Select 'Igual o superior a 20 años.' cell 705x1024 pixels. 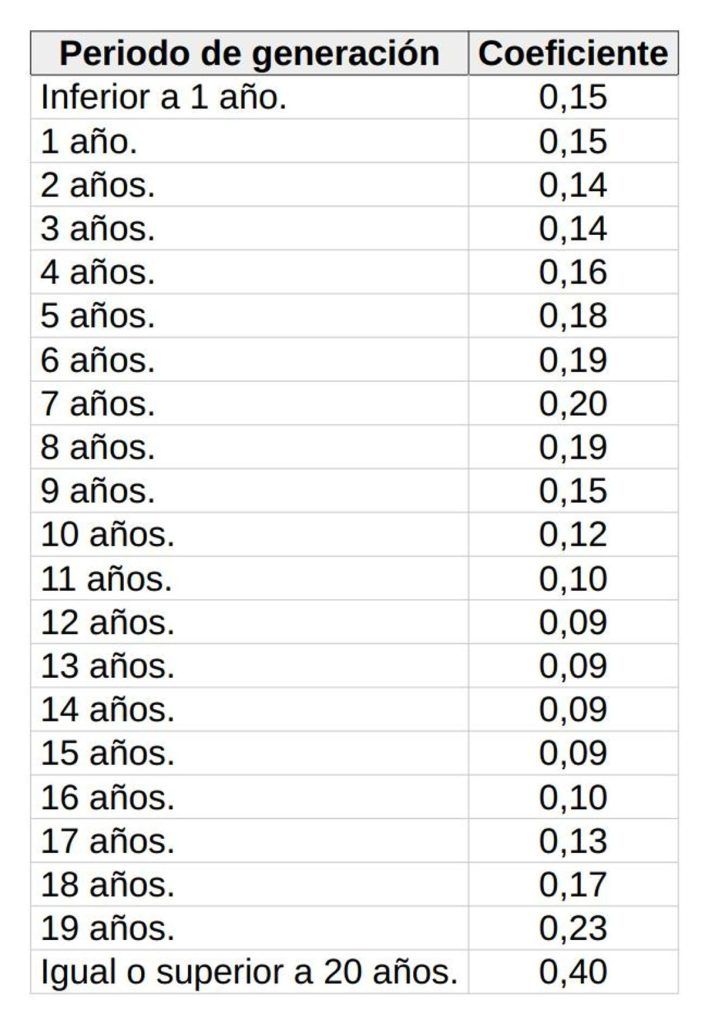pos(249,972)
